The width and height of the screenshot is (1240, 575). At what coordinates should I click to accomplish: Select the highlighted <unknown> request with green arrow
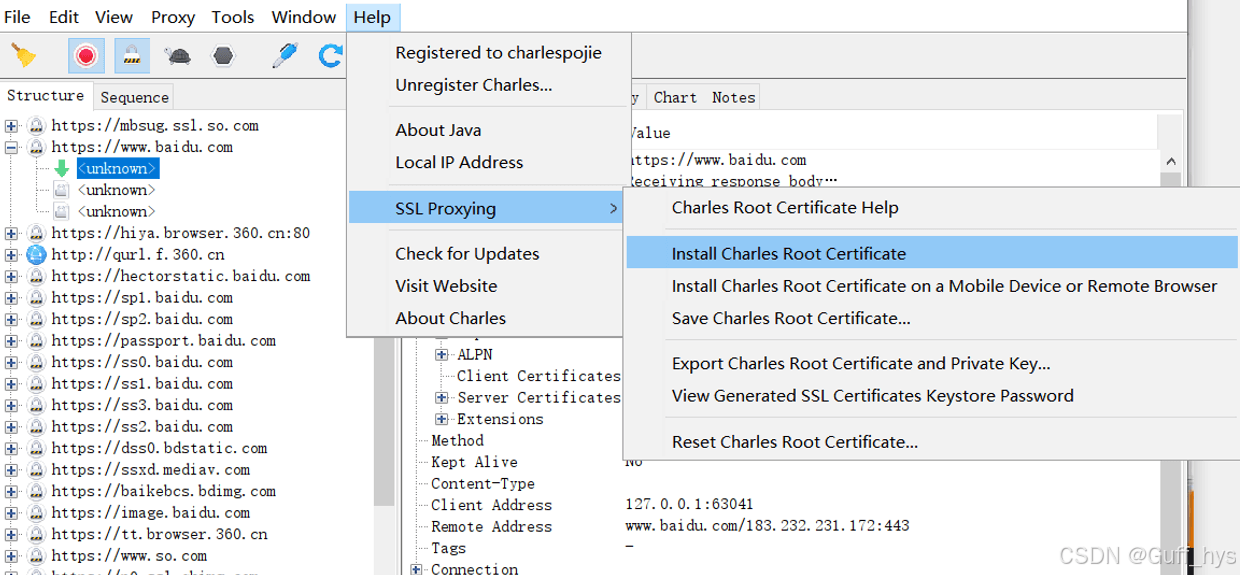[x=117, y=169]
